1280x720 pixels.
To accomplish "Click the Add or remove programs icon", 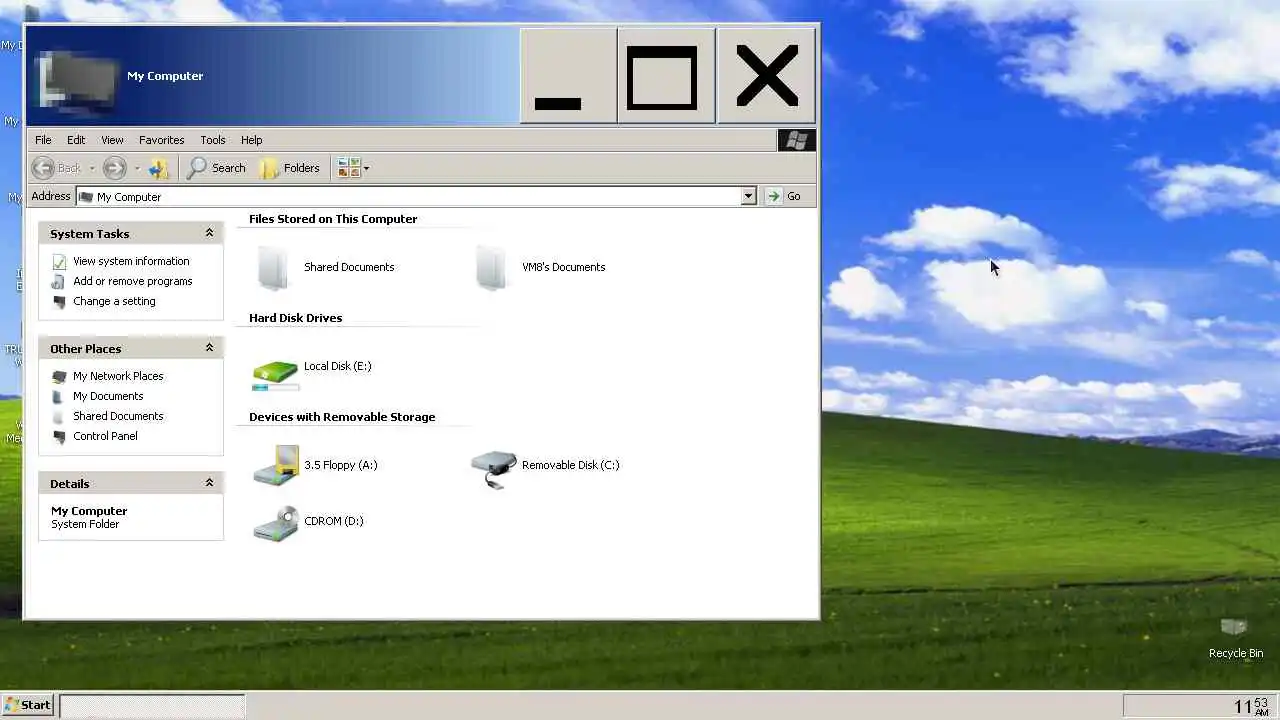I will [59, 281].
